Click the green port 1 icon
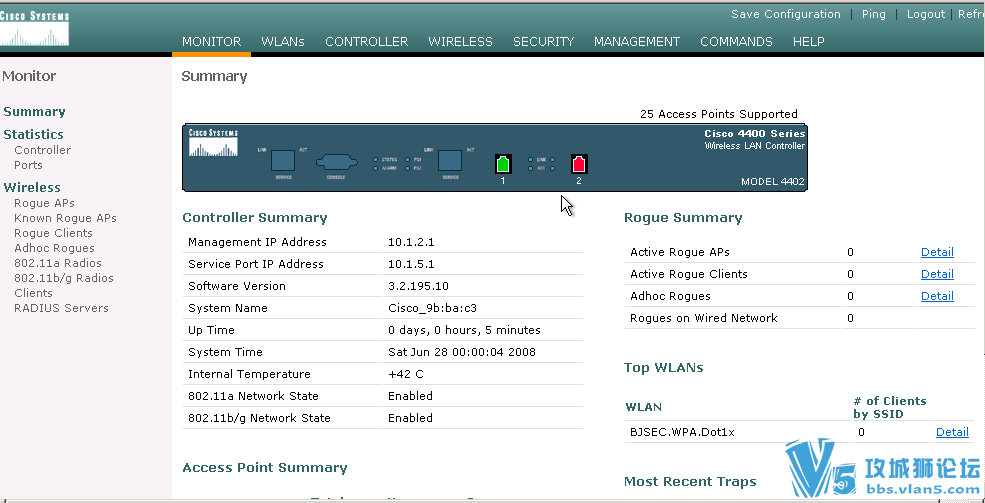985x503 pixels. (503, 164)
